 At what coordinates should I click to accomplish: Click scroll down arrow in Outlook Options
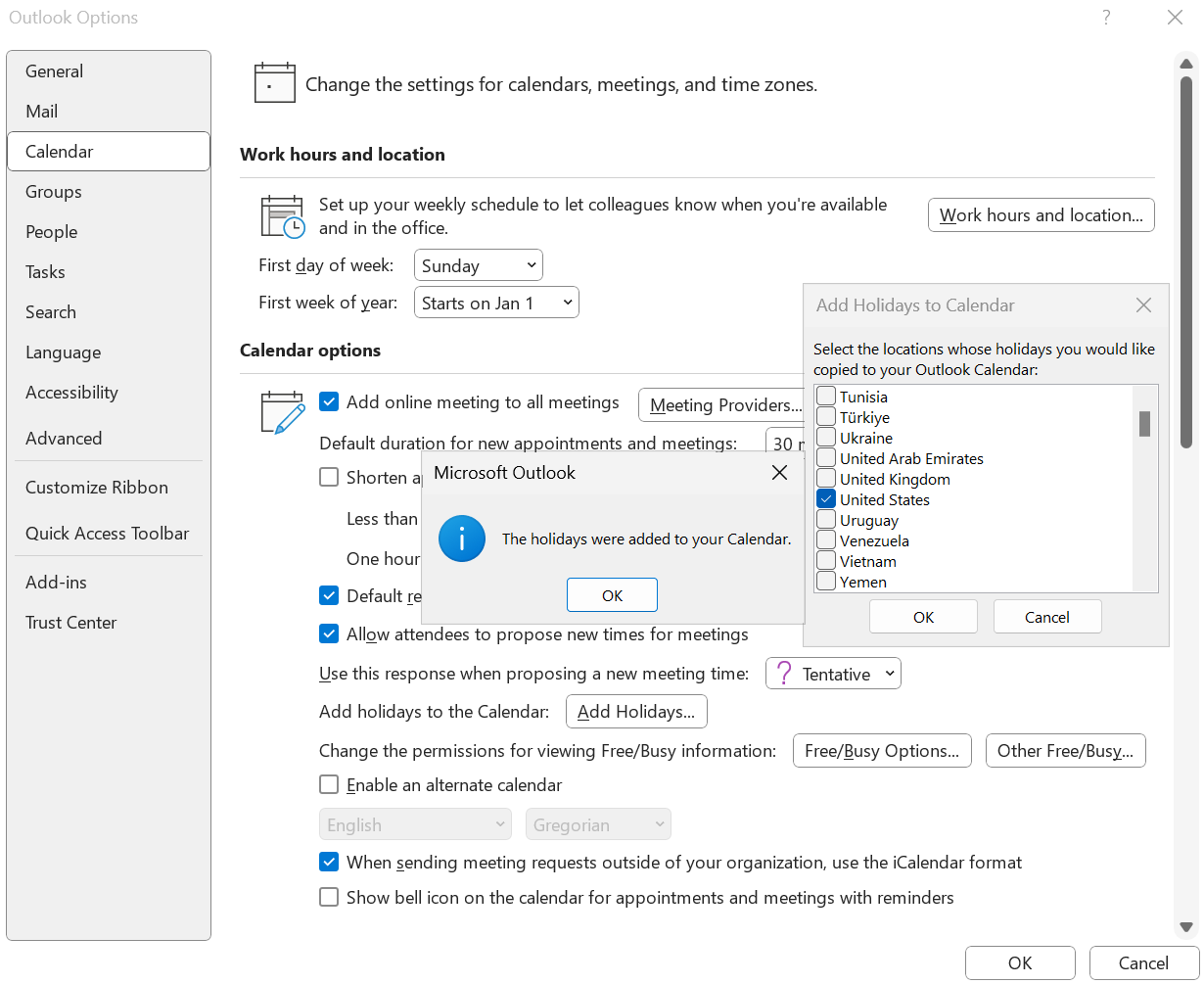tap(1186, 927)
